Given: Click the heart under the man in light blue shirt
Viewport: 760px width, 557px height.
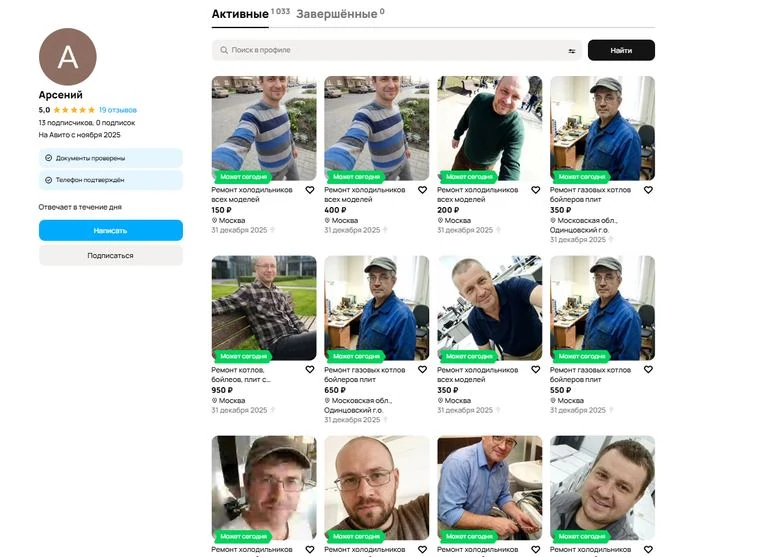Looking at the screenshot, I should tap(536, 549).
